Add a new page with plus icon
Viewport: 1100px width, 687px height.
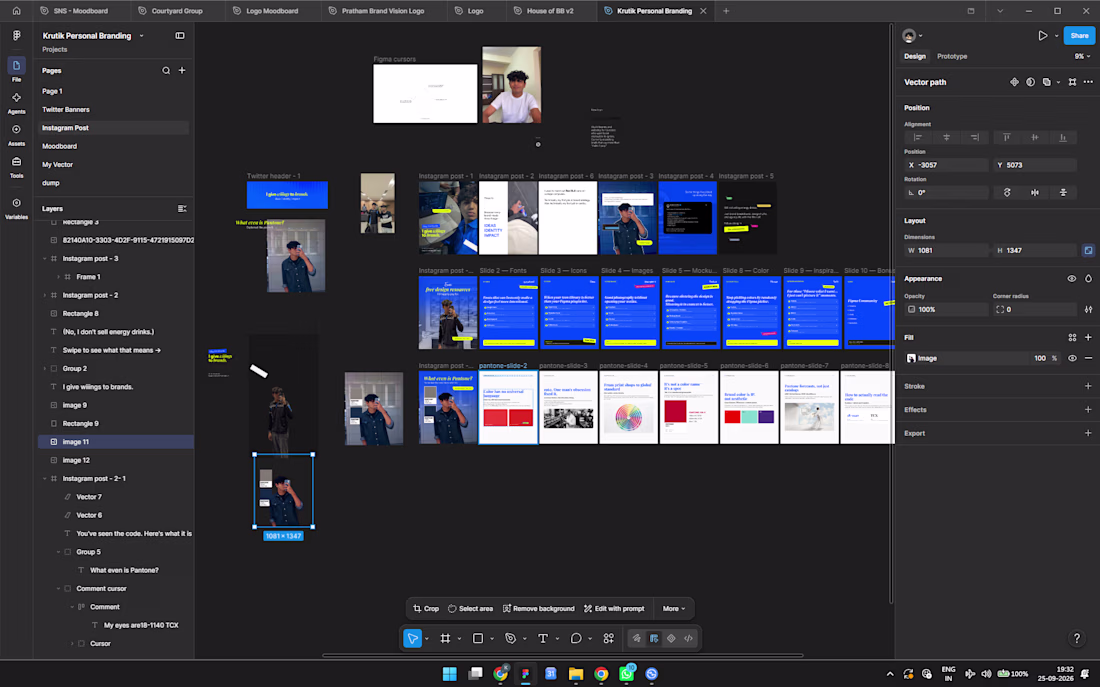tap(182, 70)
